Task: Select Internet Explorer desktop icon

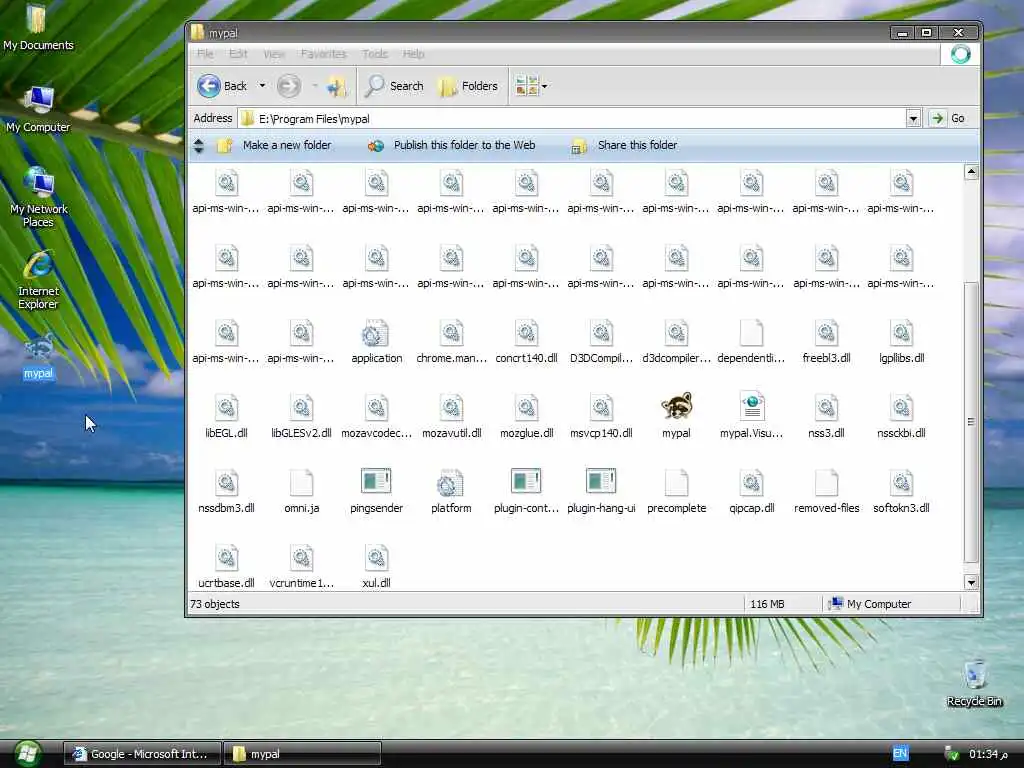Action: 38,280
